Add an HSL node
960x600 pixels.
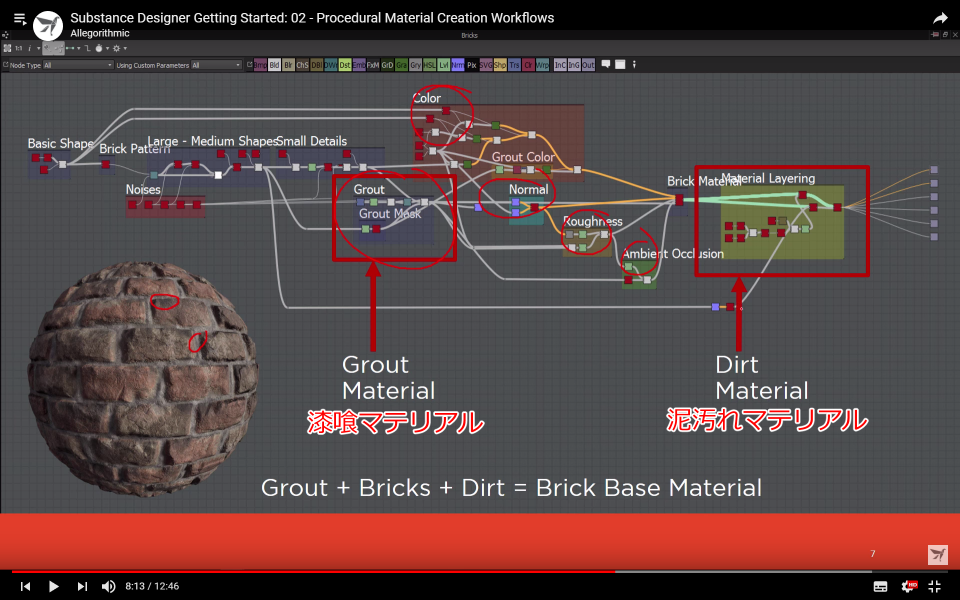coord(429,65)
